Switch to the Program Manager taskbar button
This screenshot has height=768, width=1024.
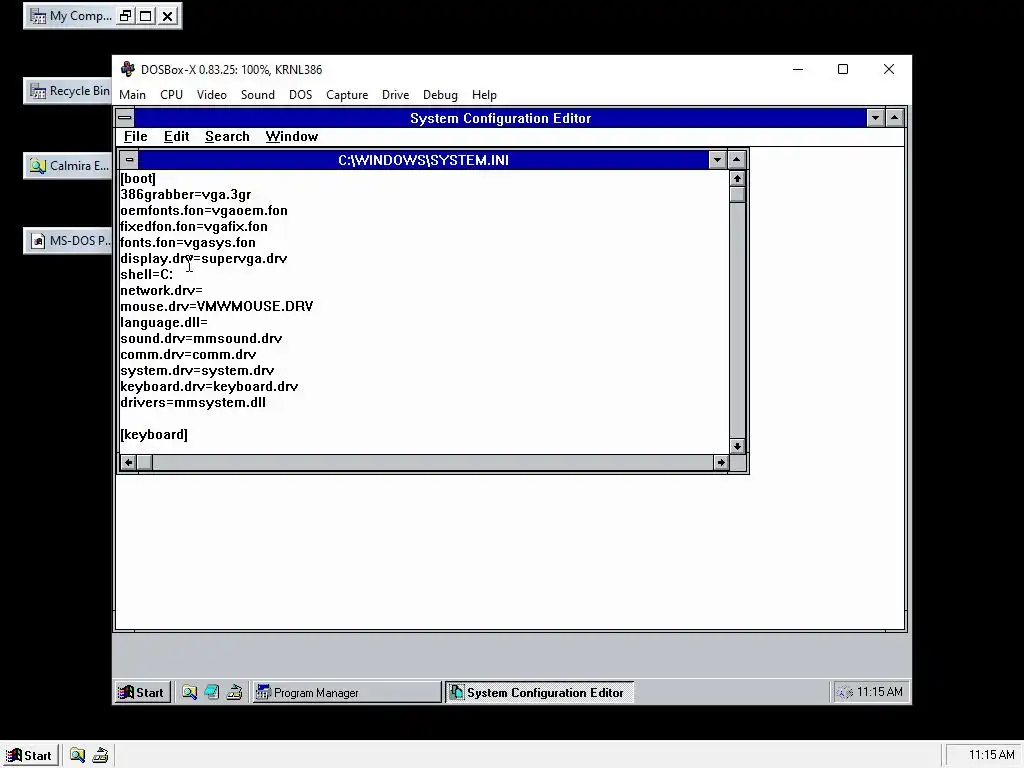pos(347,692)
